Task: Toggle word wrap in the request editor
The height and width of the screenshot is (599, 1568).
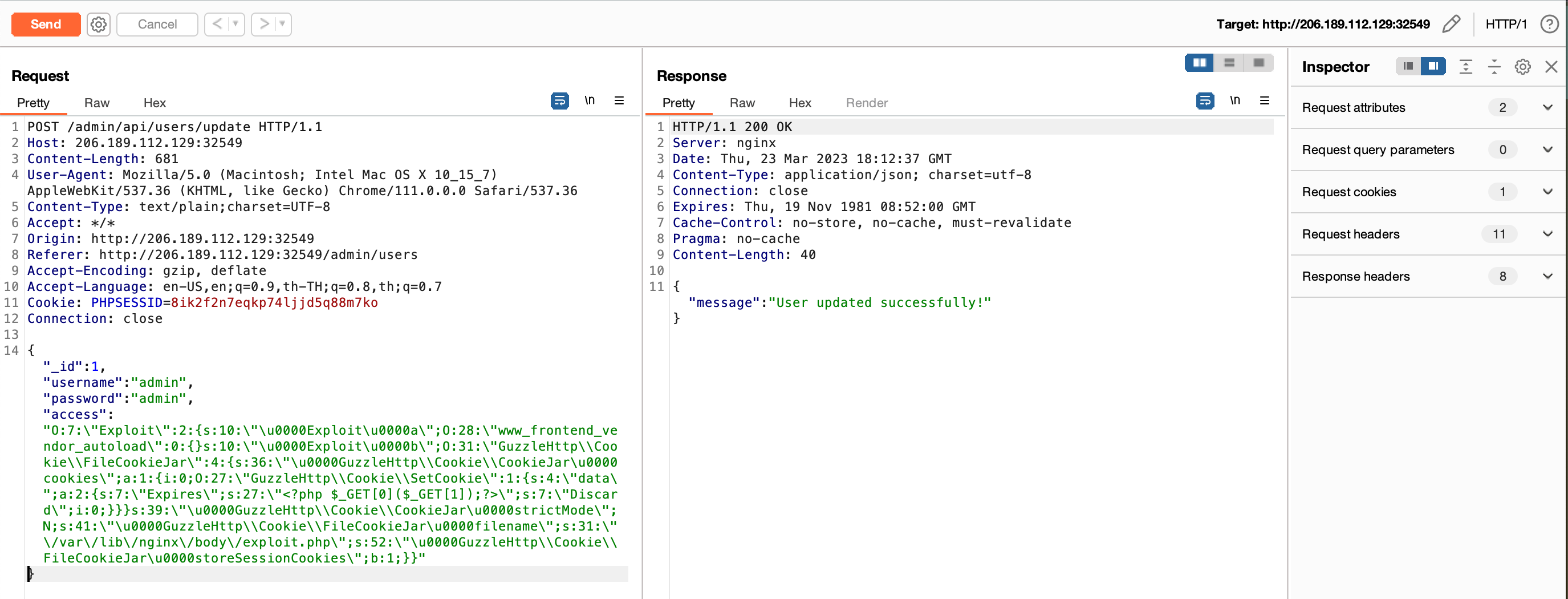Action: coord(559,101)
